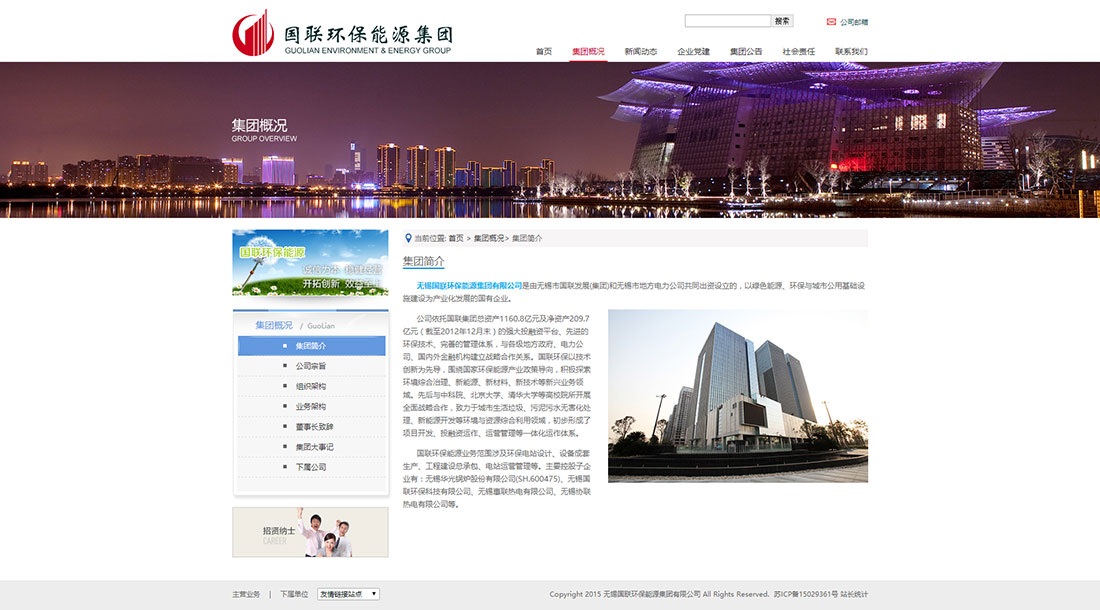Click the envelope icon beside 公司邮箱
The height and width of the screenshot is (610, 1100).
coord(829,19)
